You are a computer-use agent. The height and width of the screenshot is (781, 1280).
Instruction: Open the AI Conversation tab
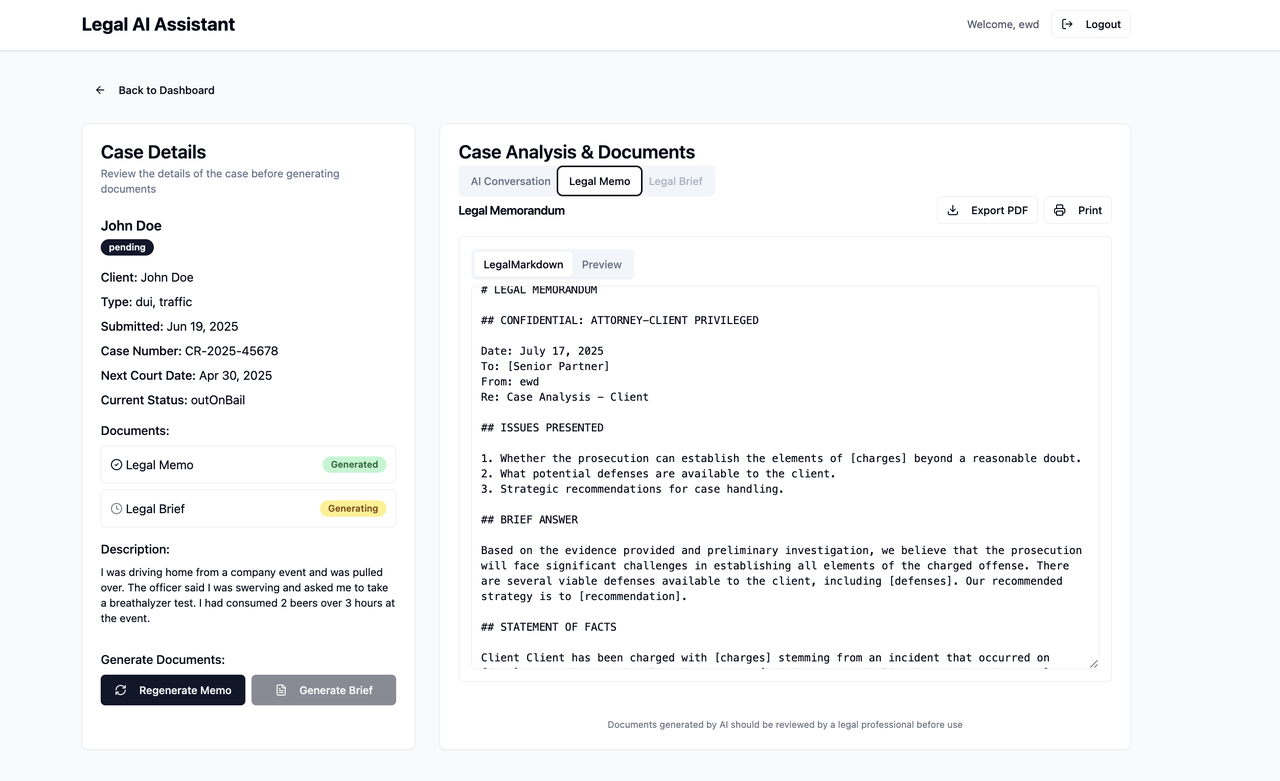click(510, 181)
